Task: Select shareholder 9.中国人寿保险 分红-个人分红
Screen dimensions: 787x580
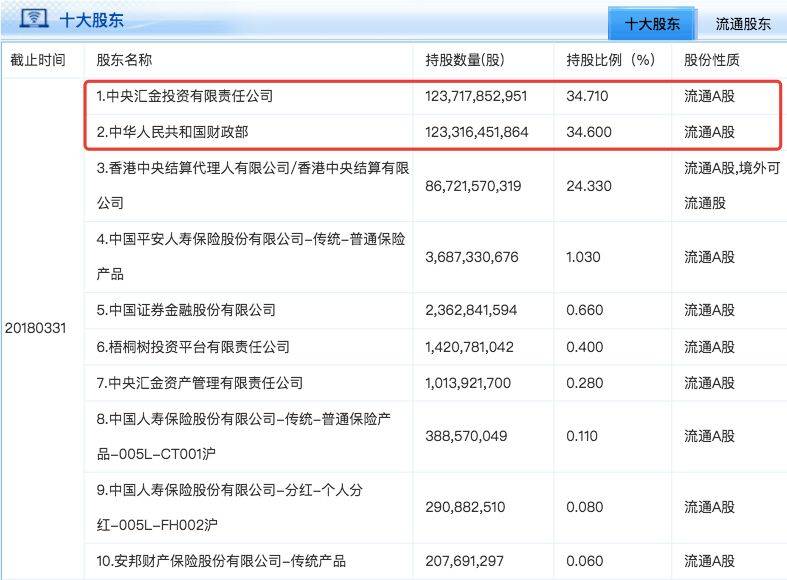Action: [x=229, y=507]
